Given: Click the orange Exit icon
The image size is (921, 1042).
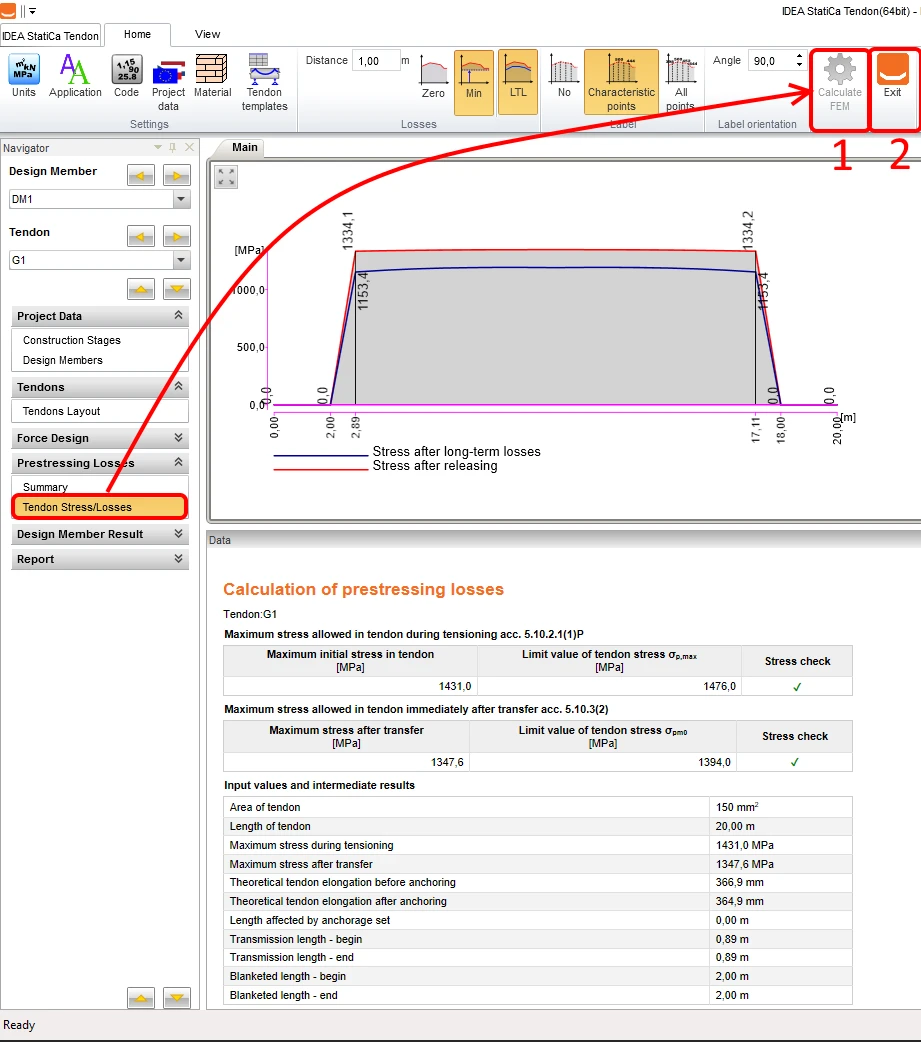Looking at the screenshot, I should [x=892, y=69].
